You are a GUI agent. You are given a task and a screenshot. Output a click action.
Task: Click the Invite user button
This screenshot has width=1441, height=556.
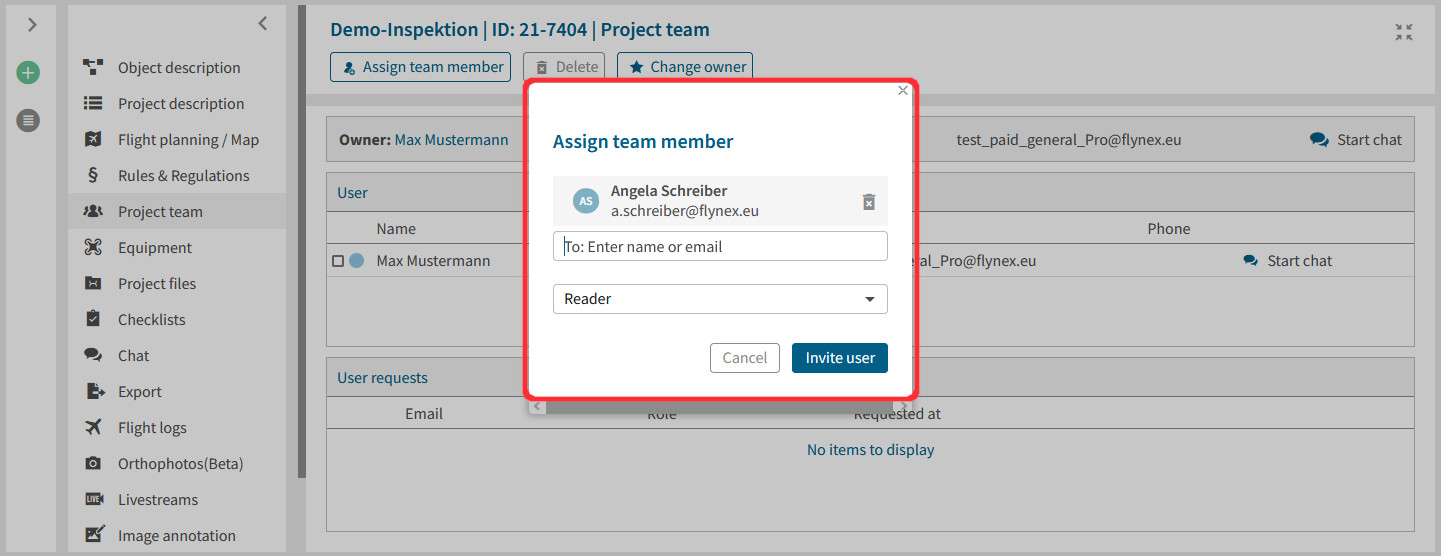coord(840,358)
